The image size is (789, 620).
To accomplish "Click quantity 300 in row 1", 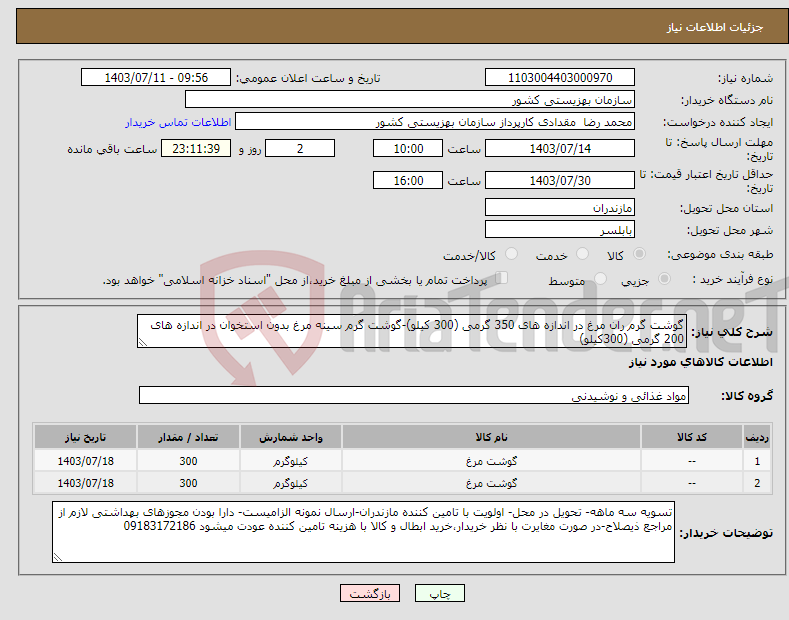I will point(188,461).
